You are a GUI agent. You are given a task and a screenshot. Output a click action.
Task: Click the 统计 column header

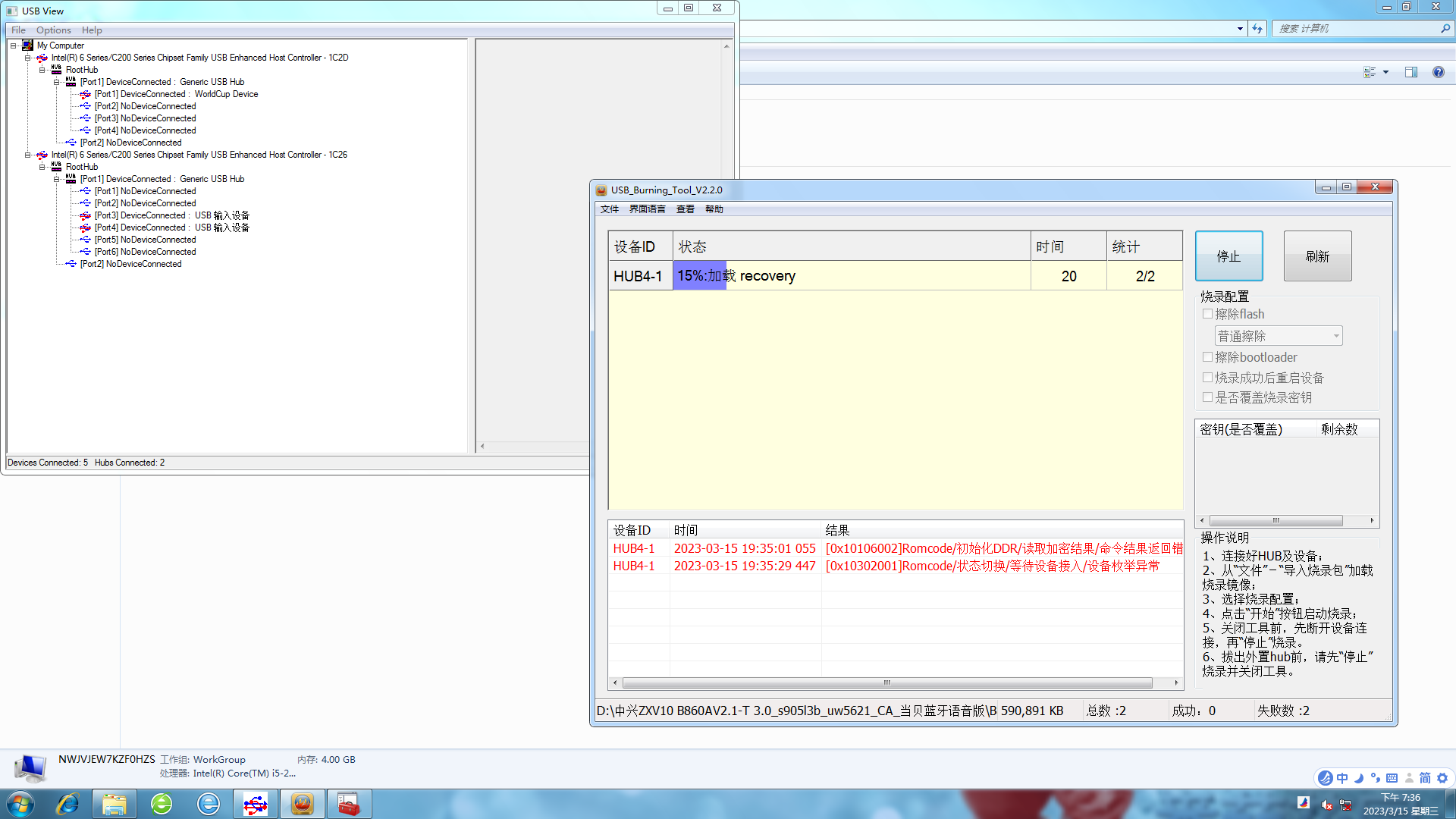[x=1144, y=246]
